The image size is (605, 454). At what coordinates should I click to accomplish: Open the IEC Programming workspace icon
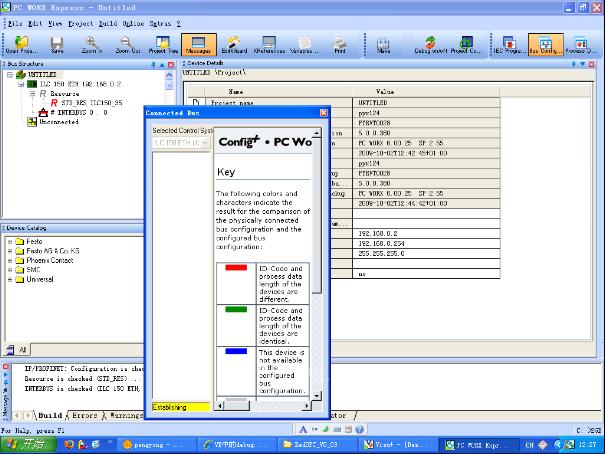[512, 44]
